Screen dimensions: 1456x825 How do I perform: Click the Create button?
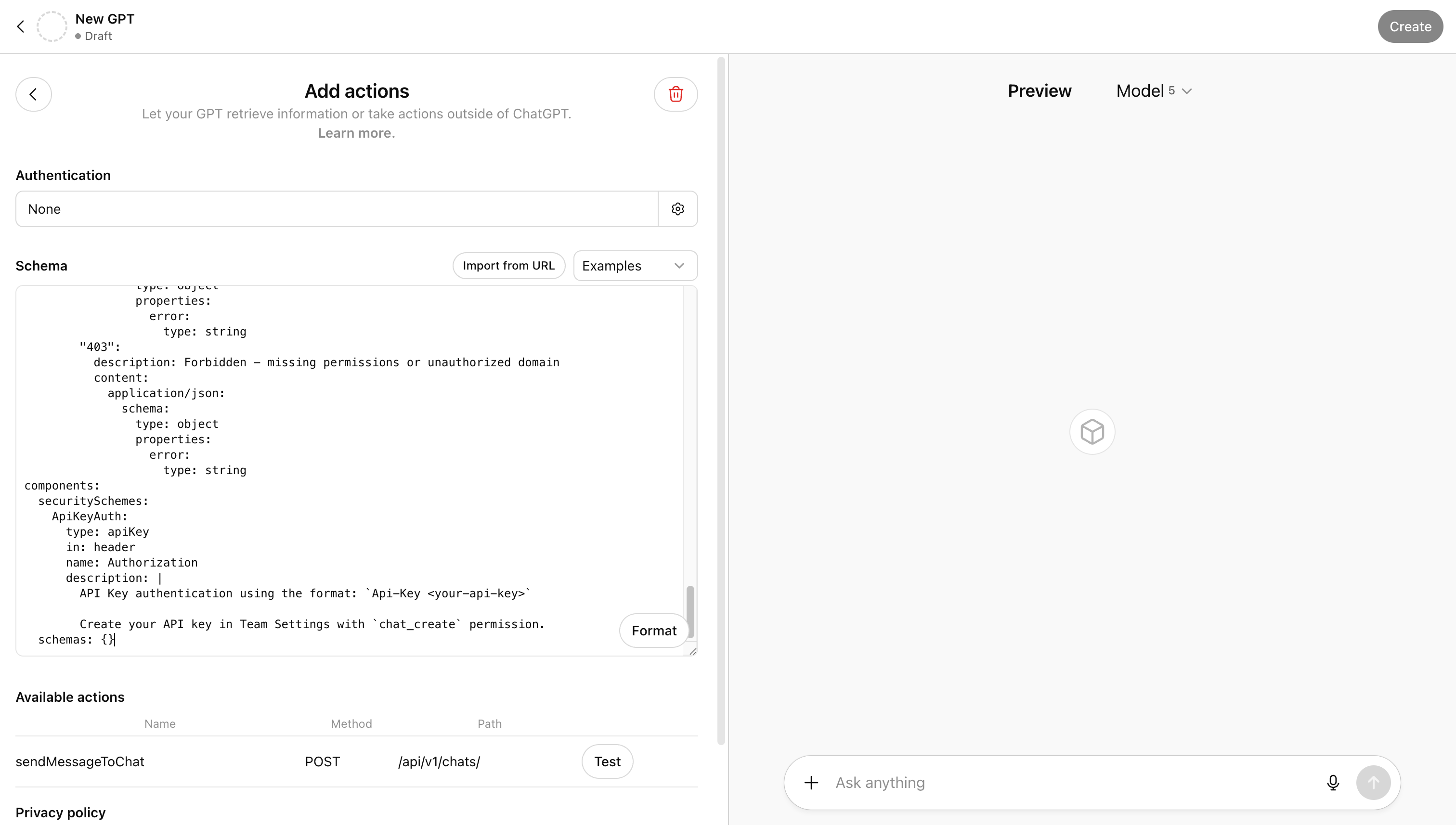[1409, 26]
